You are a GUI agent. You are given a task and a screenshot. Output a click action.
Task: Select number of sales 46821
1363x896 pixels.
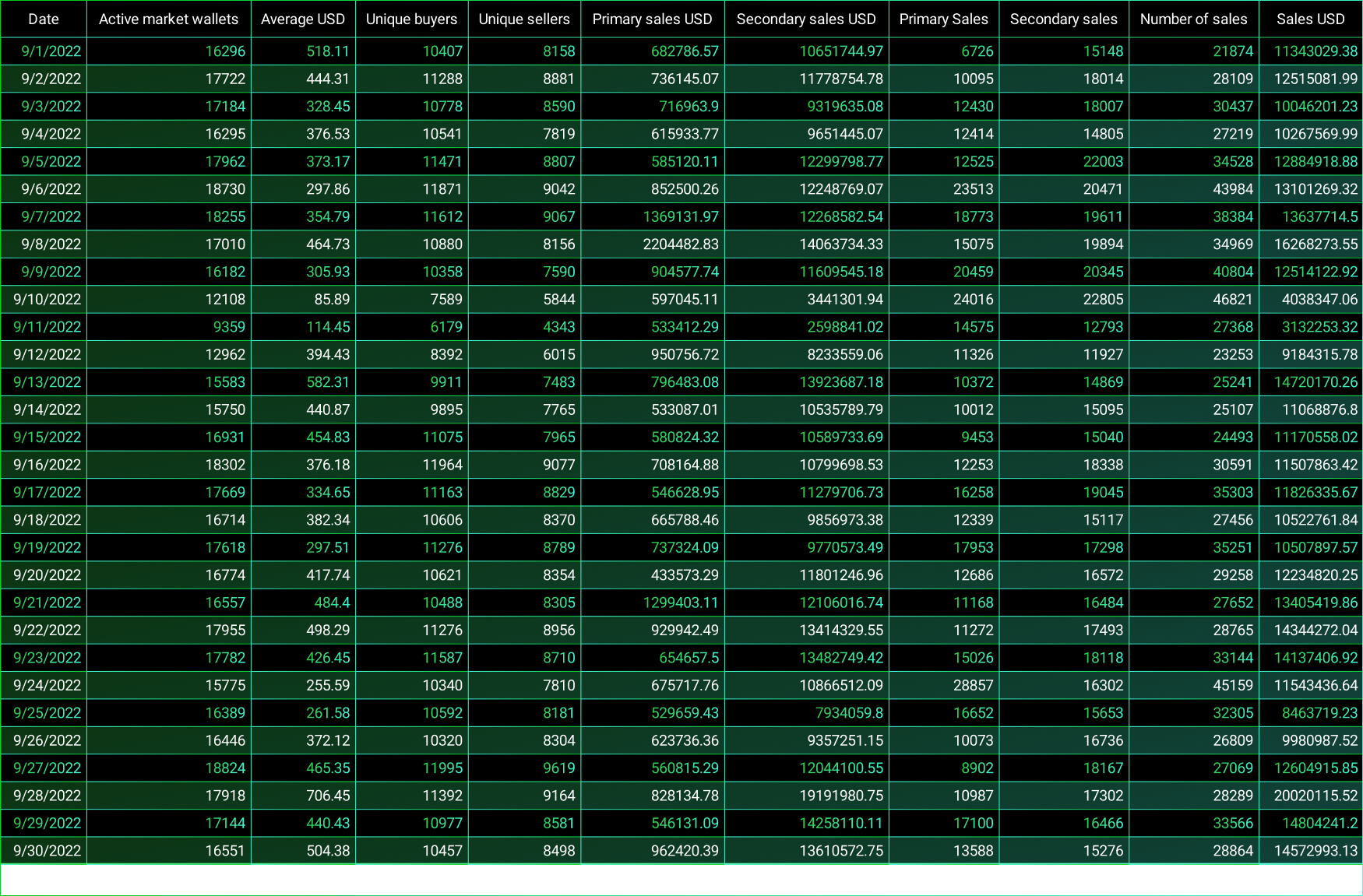pyautogui.click(x=1194, y=300)
